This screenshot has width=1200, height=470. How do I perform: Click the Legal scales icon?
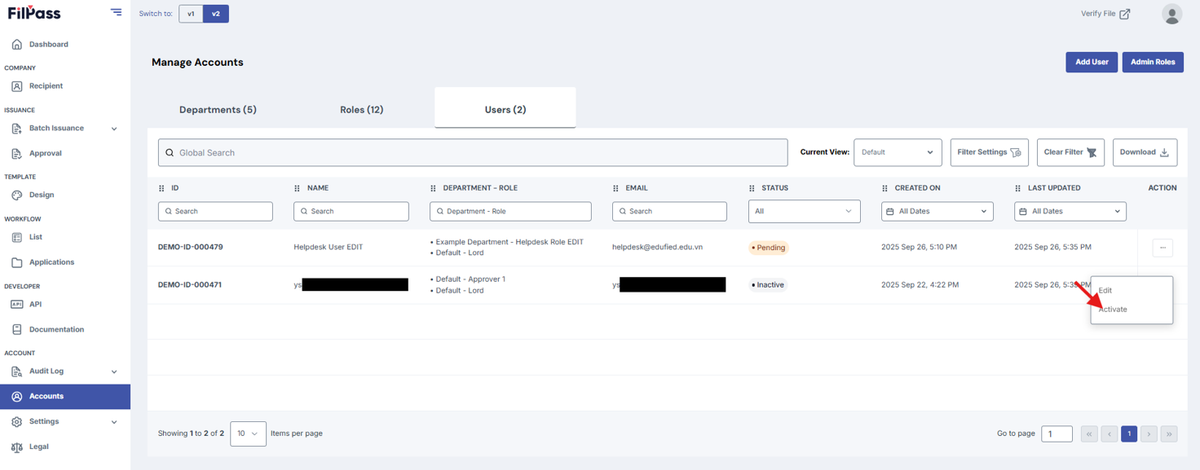(x=17, y=447)
